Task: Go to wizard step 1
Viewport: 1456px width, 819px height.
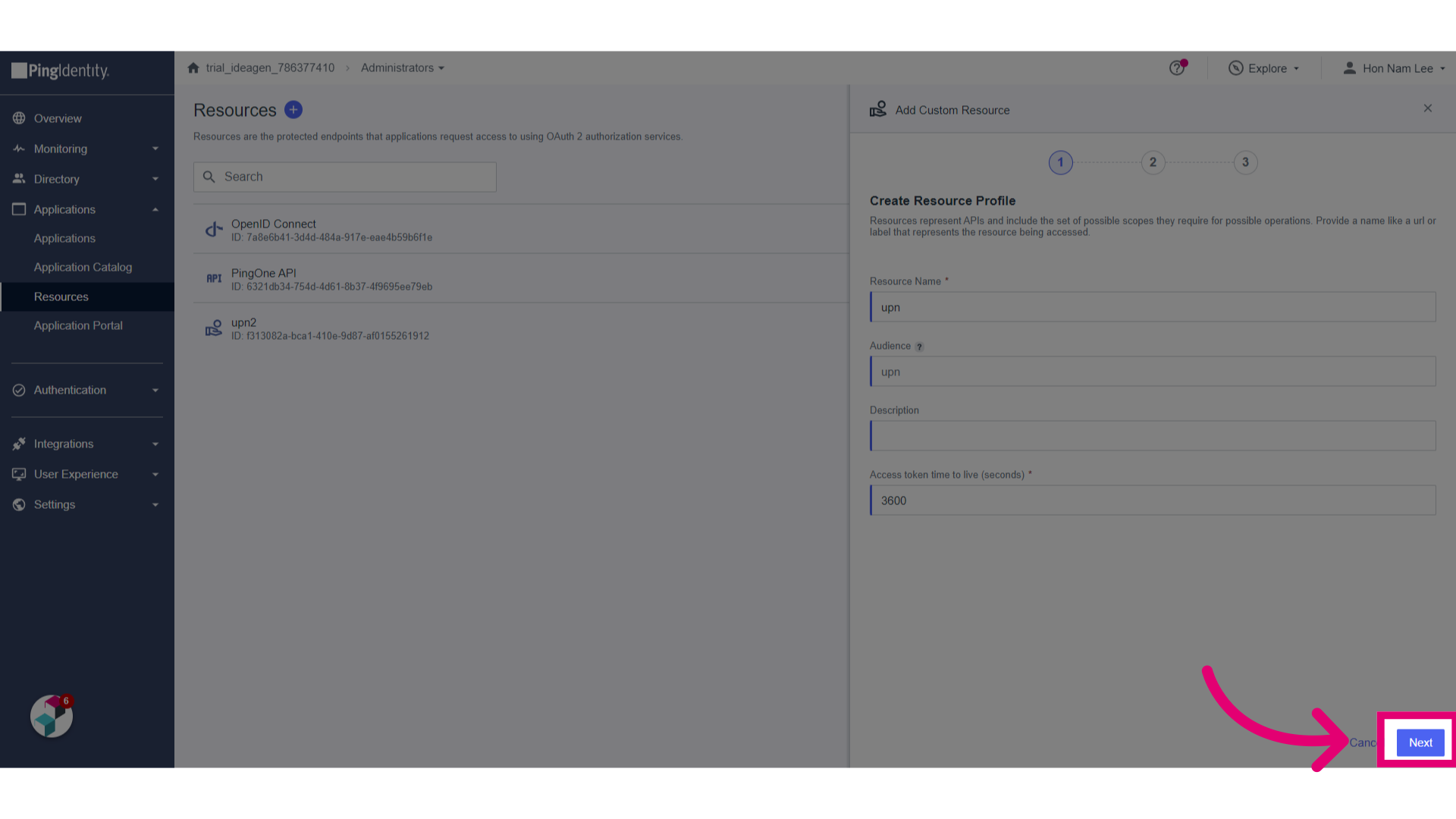Action: 1061,162
